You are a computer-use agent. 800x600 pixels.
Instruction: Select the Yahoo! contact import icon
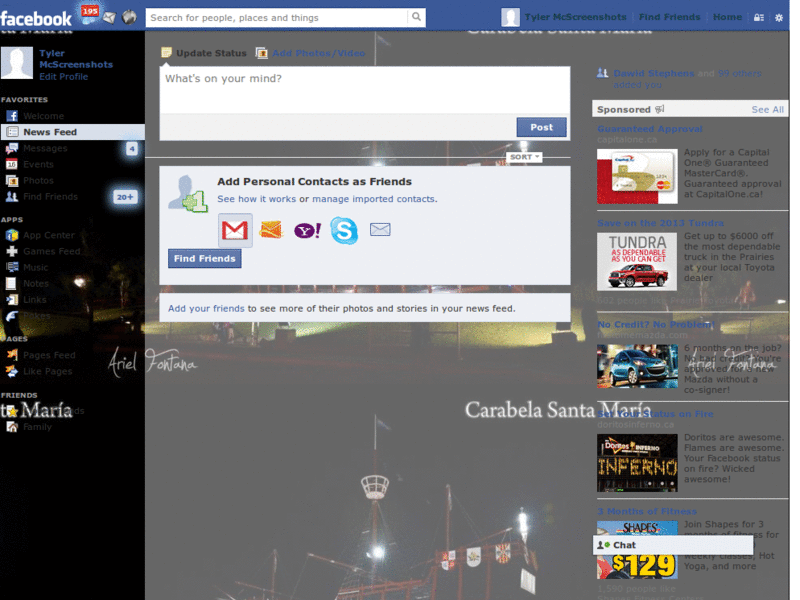pyautogui.click(x=307, y=230)
